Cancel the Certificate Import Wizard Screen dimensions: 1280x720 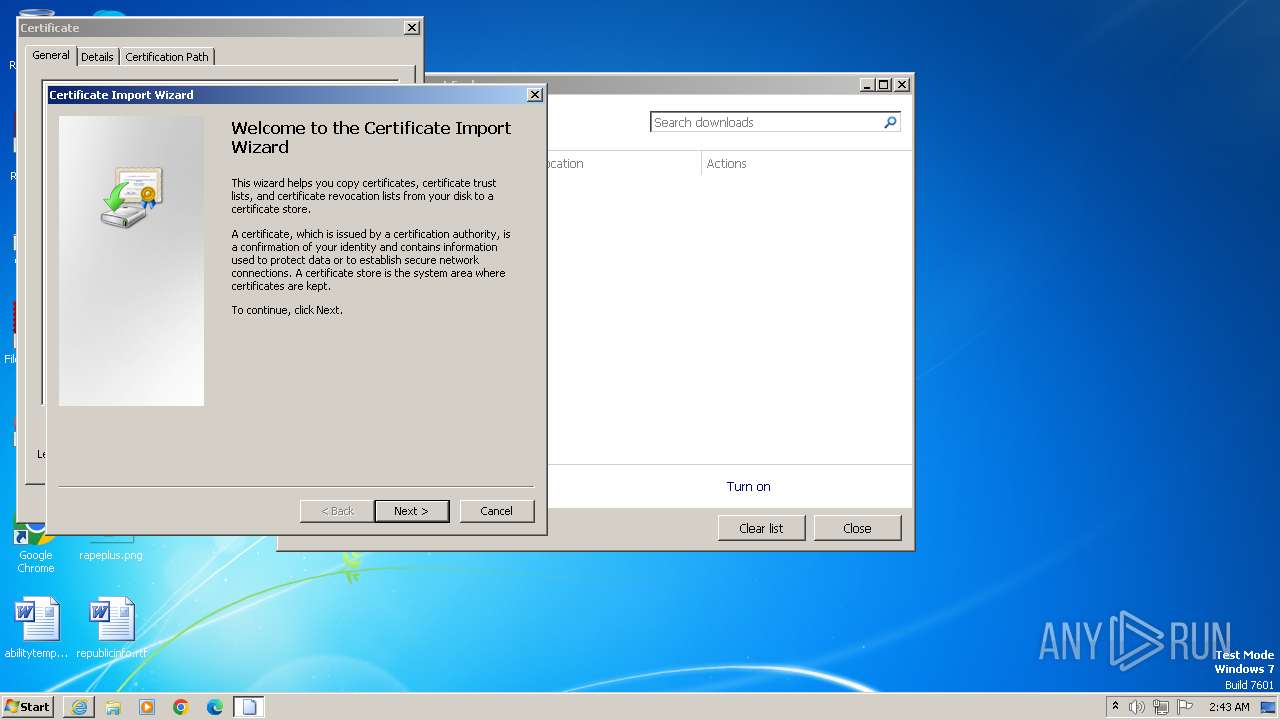[496, 511]
